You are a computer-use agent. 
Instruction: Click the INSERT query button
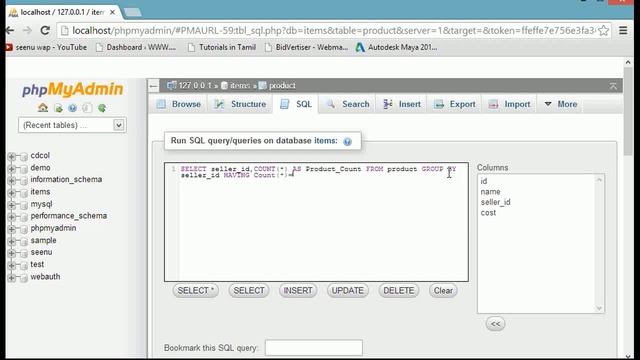pos(298,291)
